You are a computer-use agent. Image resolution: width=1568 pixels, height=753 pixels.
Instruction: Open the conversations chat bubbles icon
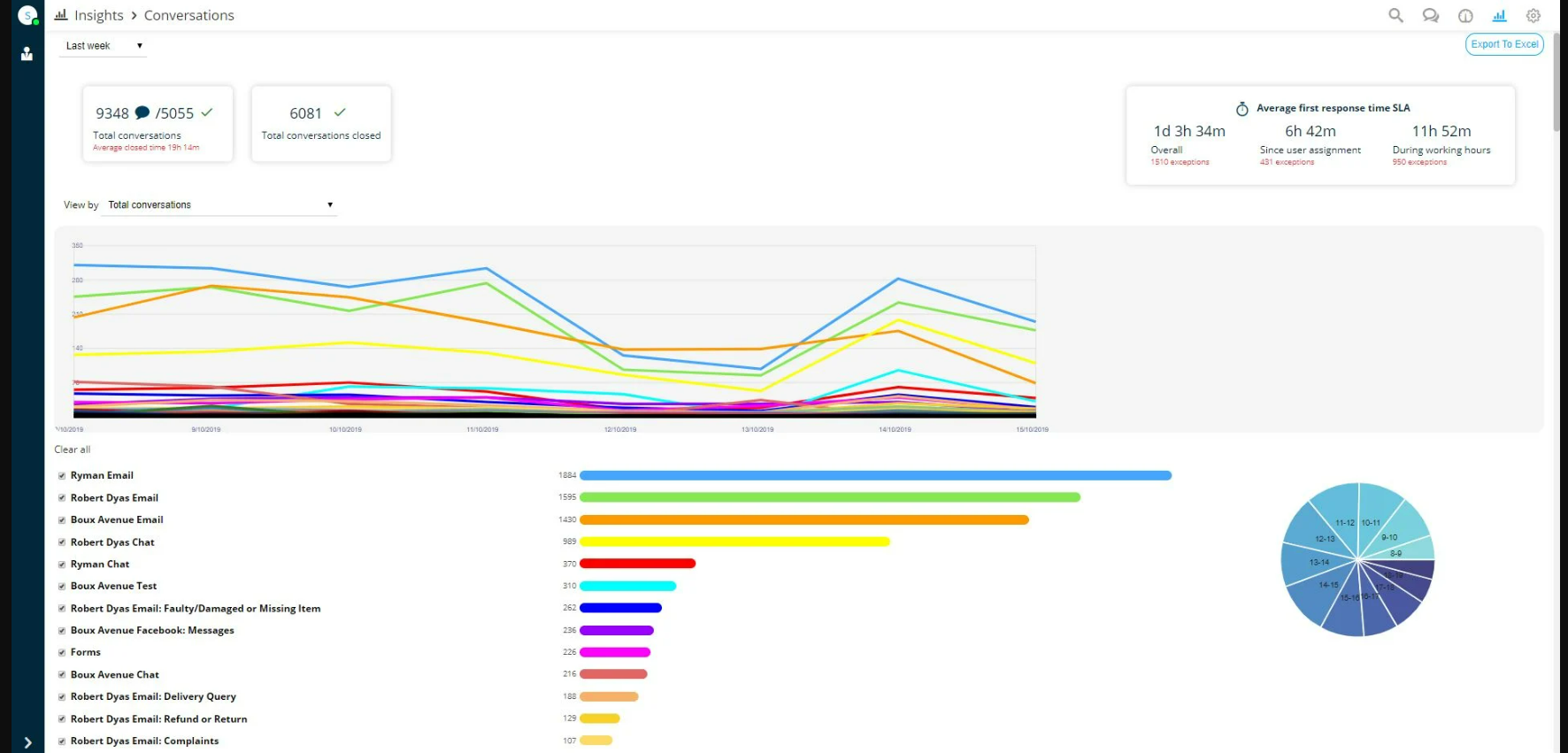tap(1430, 15)
